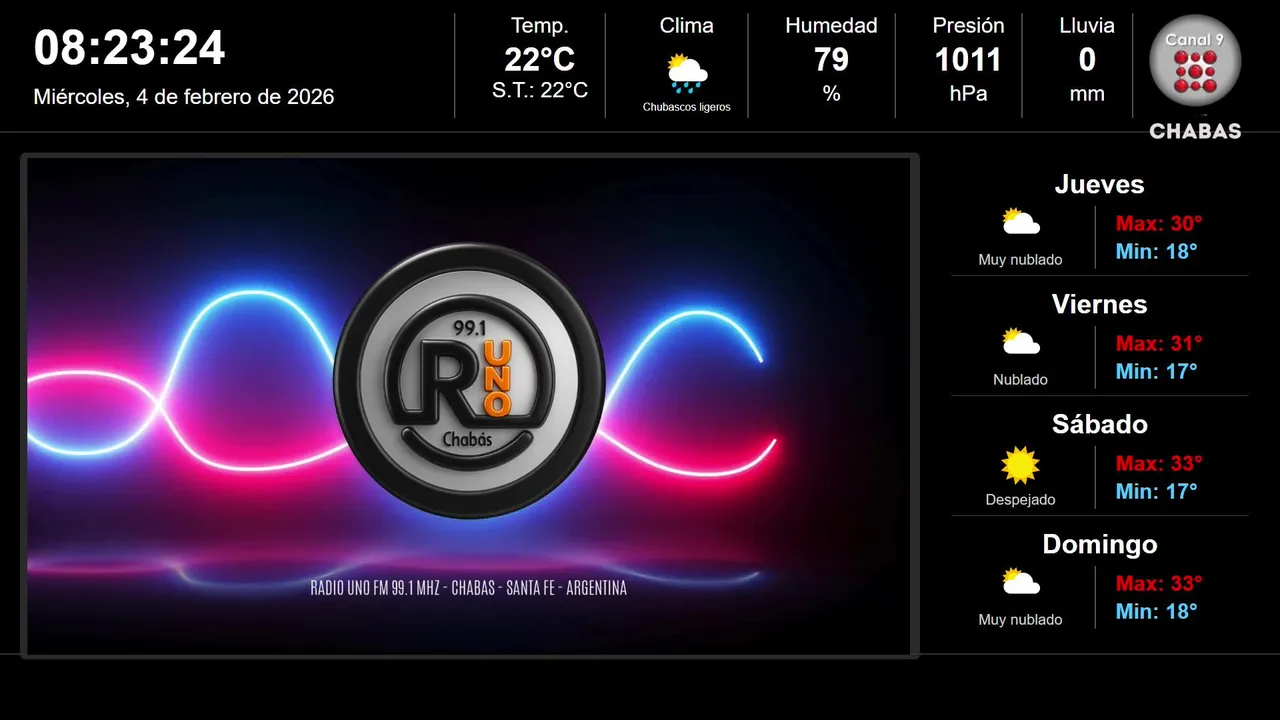Click the light showers weather icon
The width and height of the screenshot is (1280, 720).
[687, 73]
